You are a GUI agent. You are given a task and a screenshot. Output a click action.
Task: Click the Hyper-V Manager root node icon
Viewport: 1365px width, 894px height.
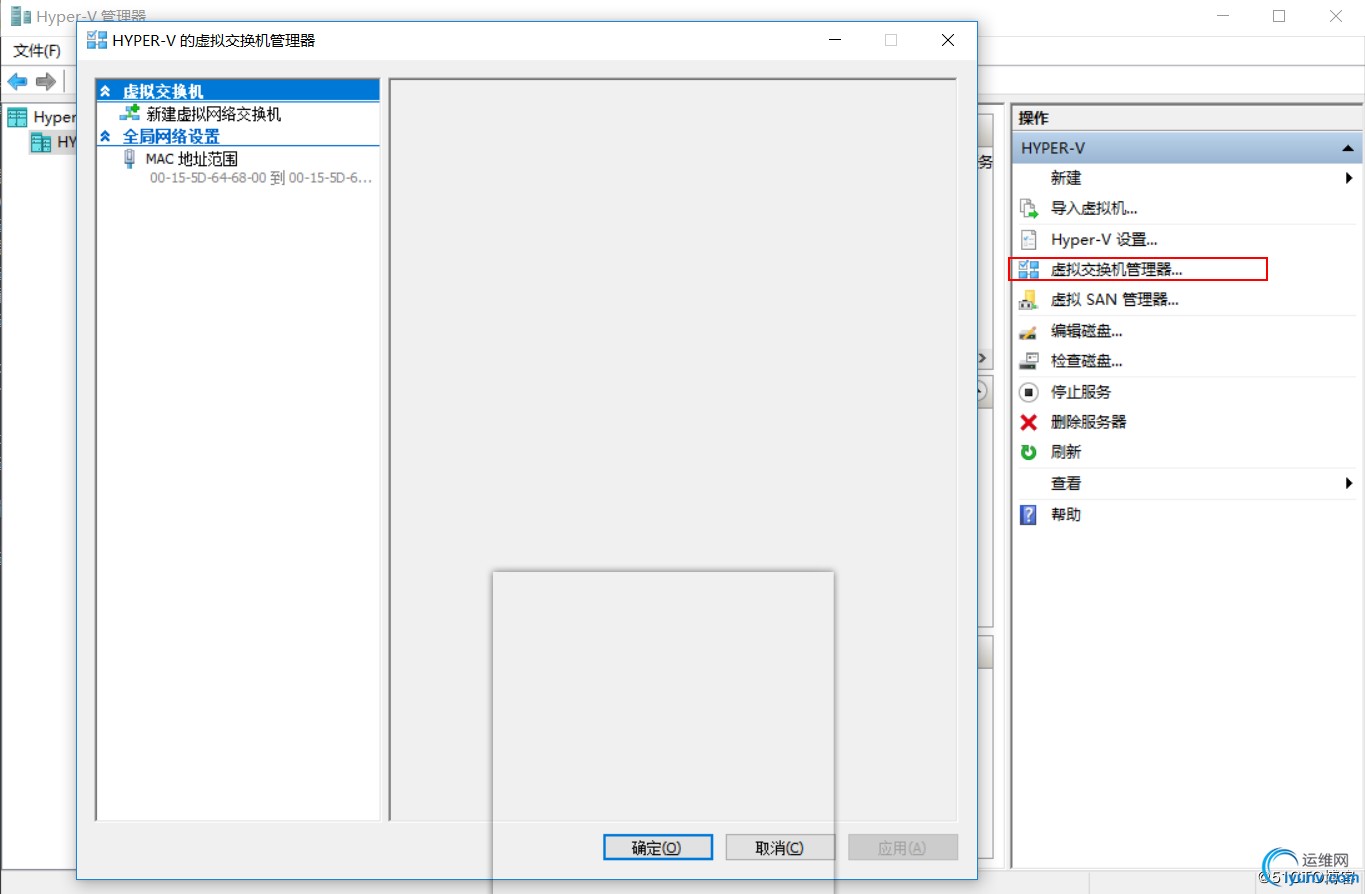17,117
